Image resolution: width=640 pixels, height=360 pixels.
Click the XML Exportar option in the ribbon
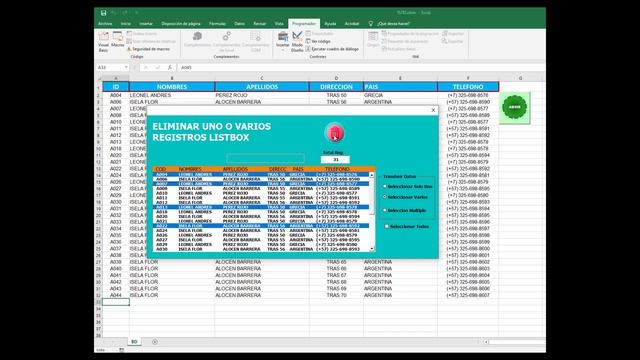(x=452, y=41)
